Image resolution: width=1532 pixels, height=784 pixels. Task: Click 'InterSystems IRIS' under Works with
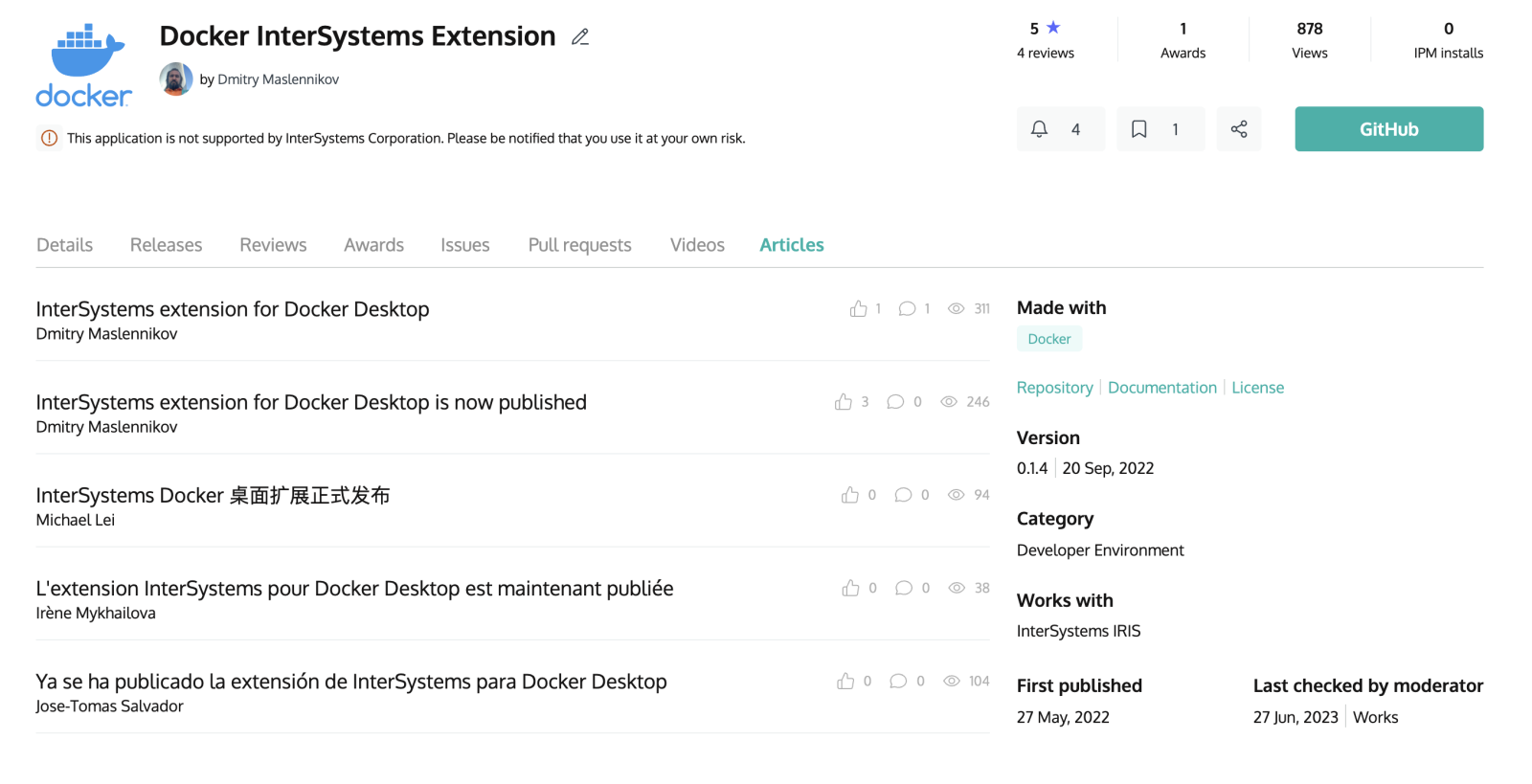(x=1079, y=631)
